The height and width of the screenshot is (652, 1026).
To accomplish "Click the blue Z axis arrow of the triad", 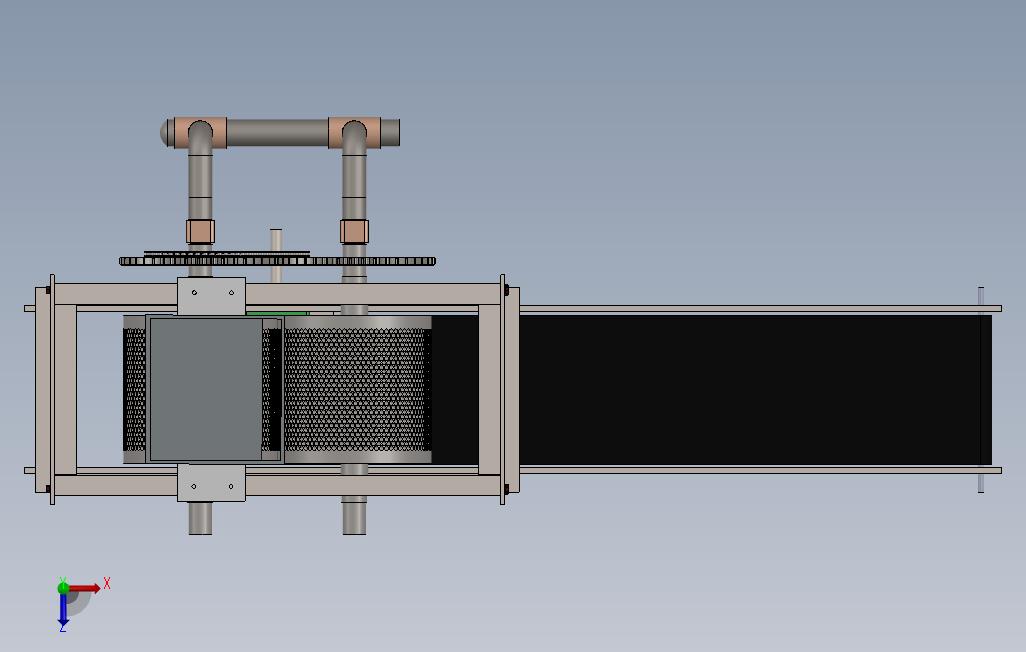I will pyautogui.click(x=63, y=609).
